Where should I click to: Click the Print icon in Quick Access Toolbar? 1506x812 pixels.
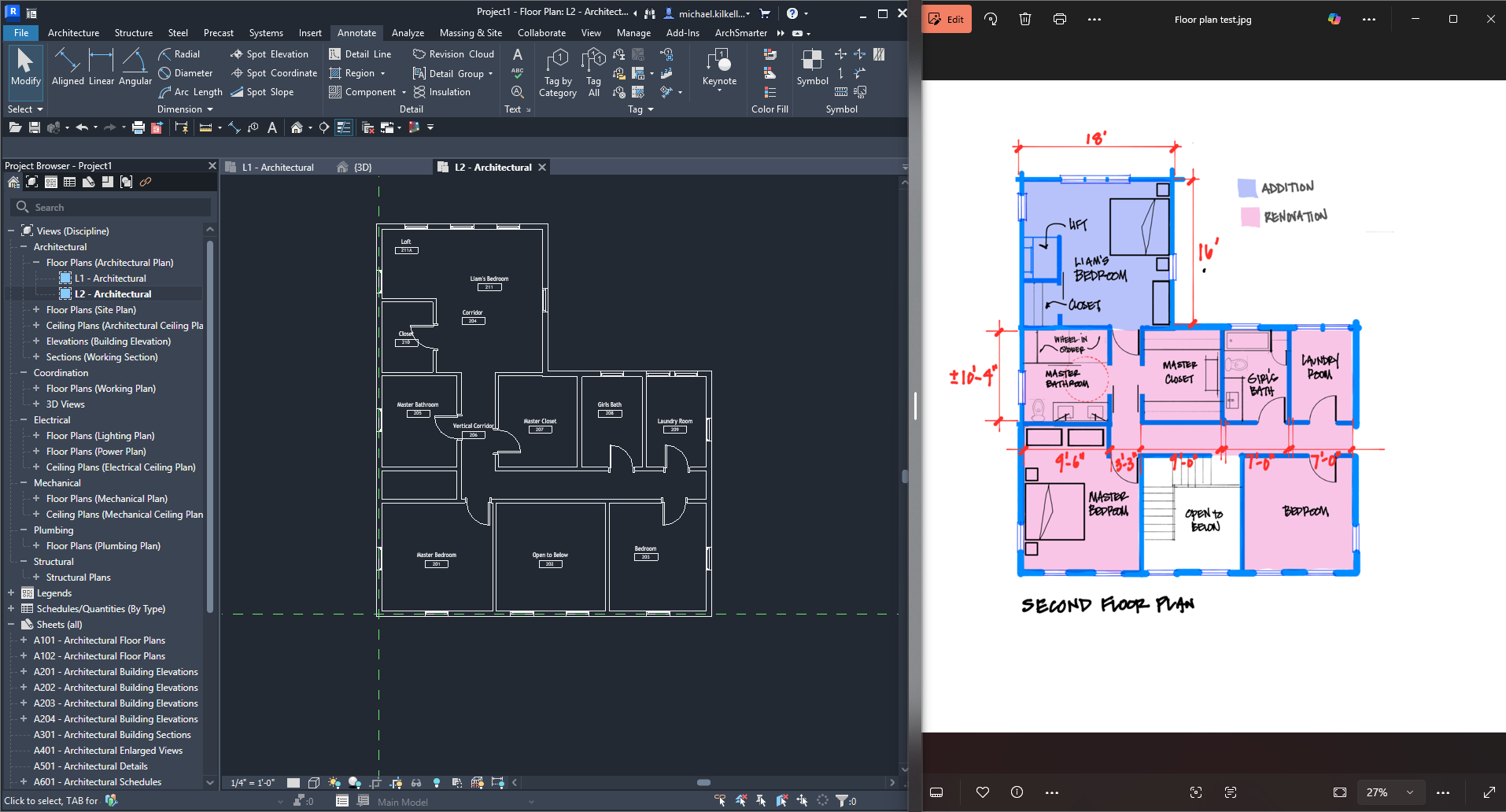tap(138, 127)
